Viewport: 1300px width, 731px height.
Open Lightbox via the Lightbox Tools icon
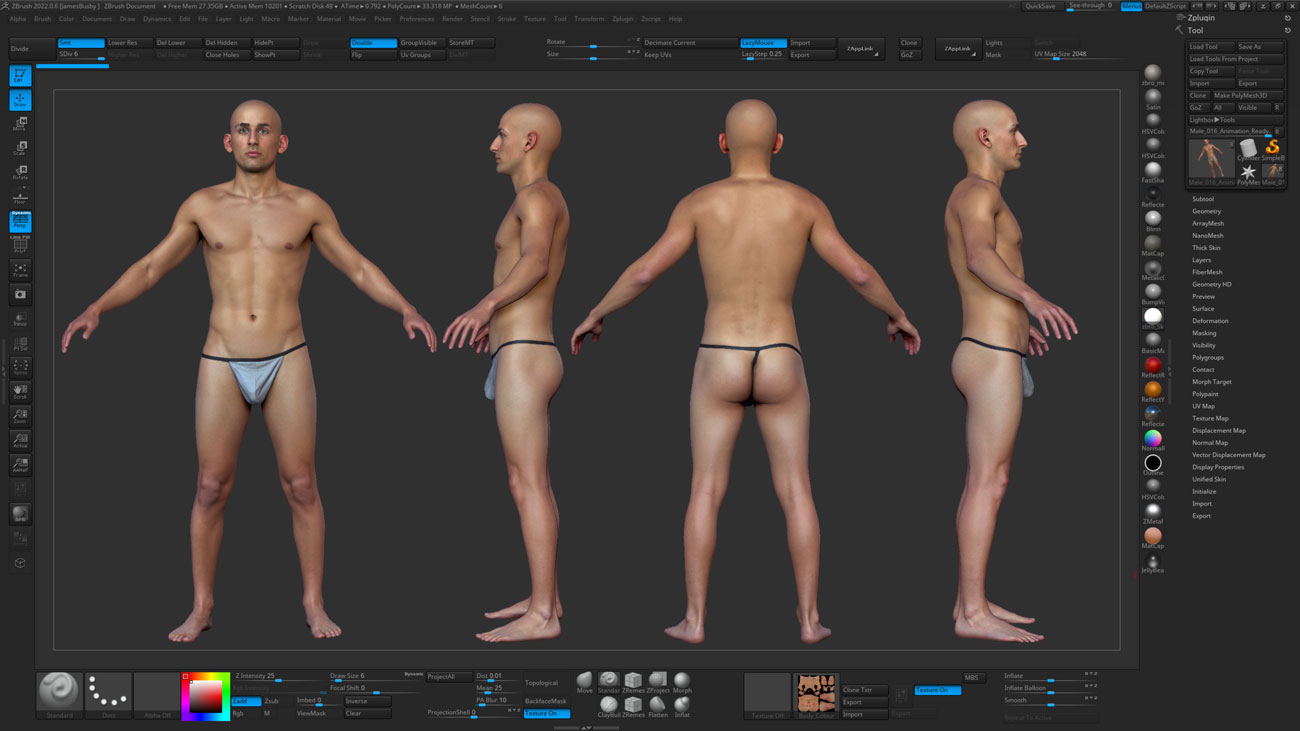[1212, 119]
